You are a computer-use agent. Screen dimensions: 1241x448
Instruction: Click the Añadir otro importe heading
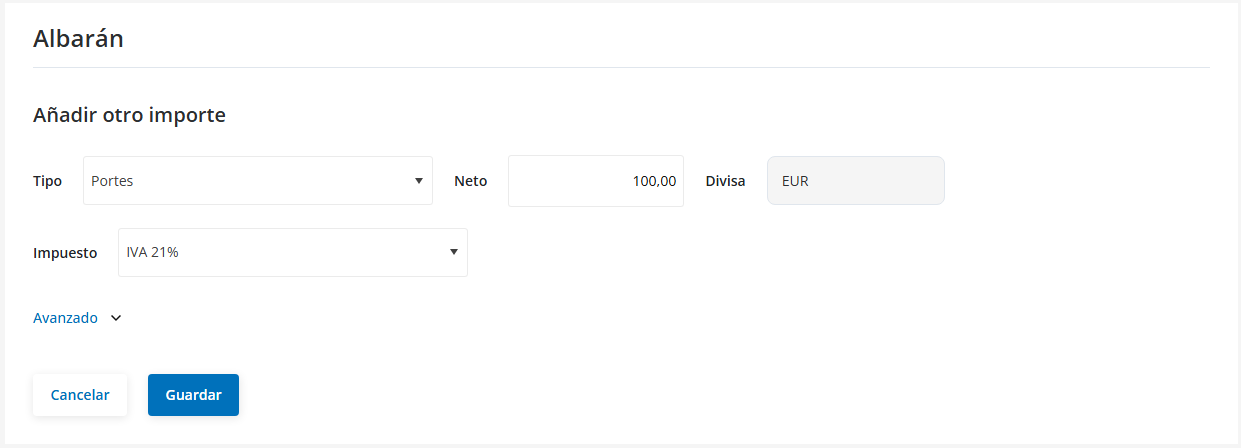pyautogui.click(x=129, y=115)
